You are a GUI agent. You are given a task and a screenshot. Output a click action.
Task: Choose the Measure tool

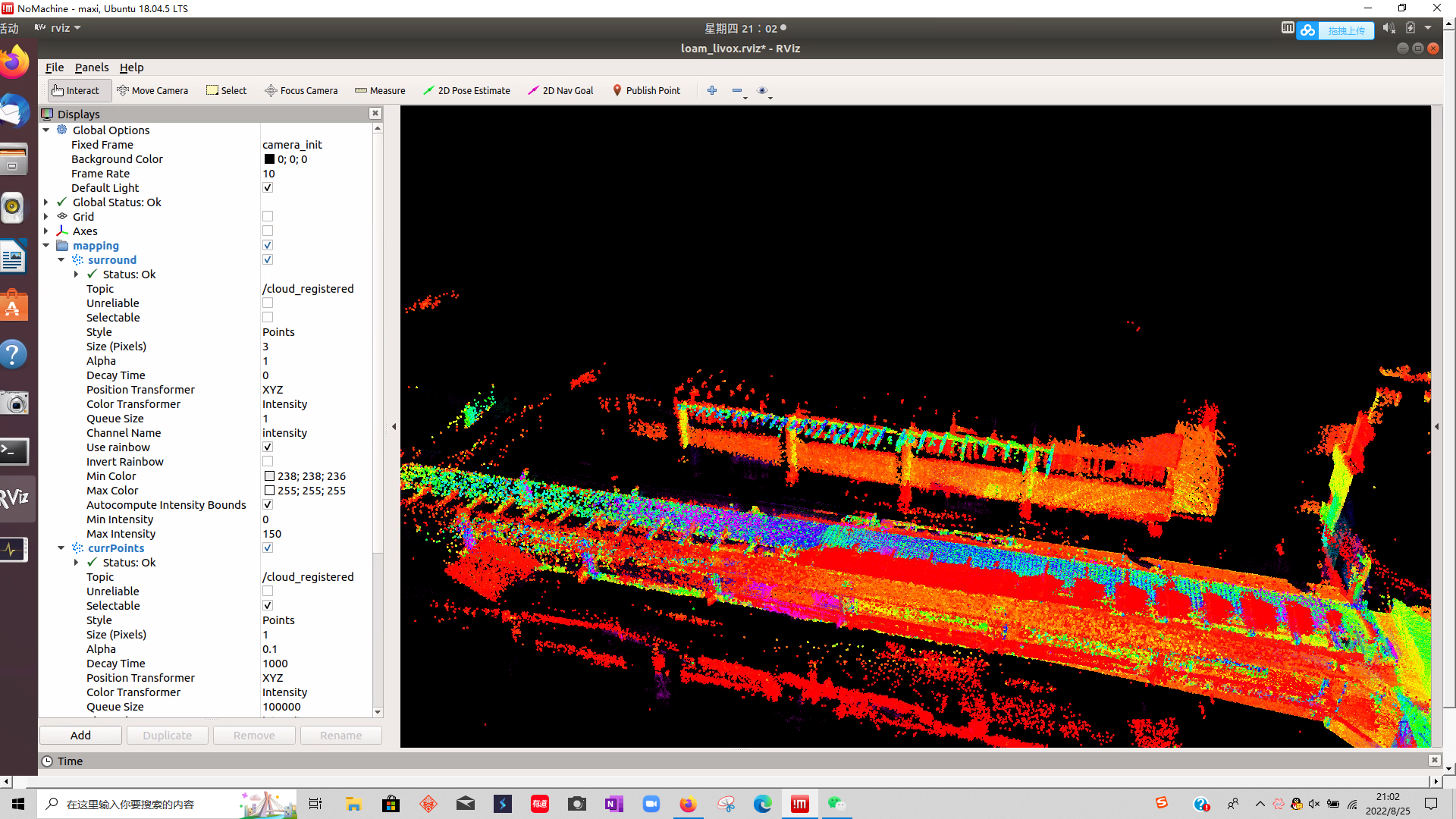[380, 90]
